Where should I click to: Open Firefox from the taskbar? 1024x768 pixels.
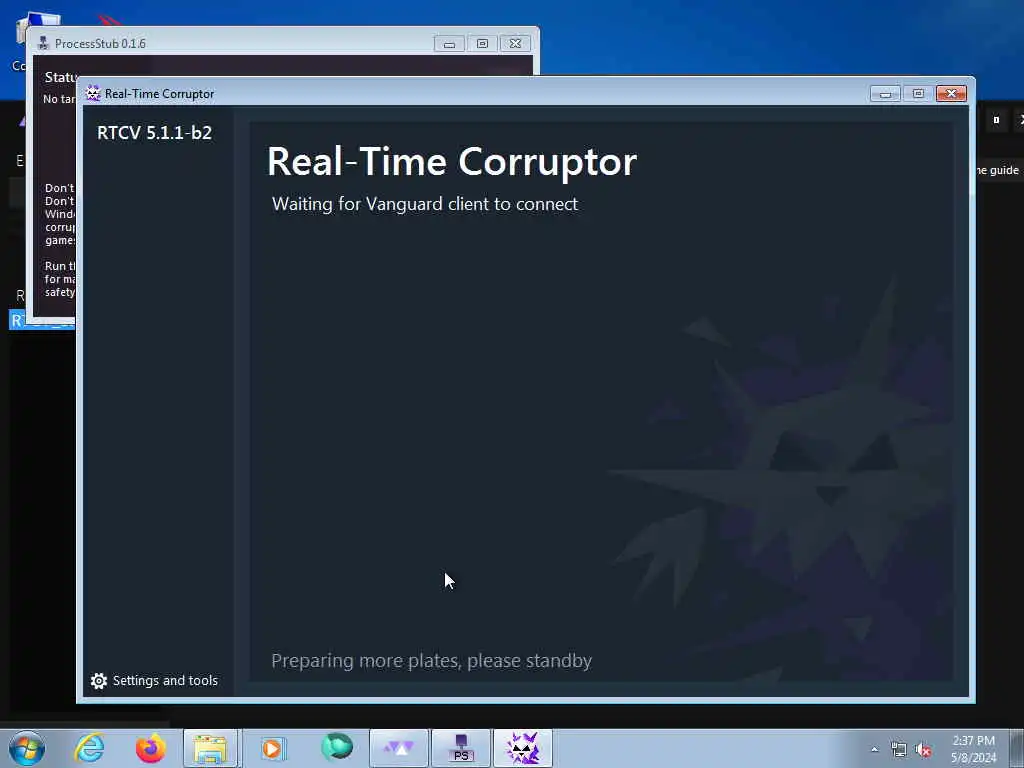[x=151, y=748]
